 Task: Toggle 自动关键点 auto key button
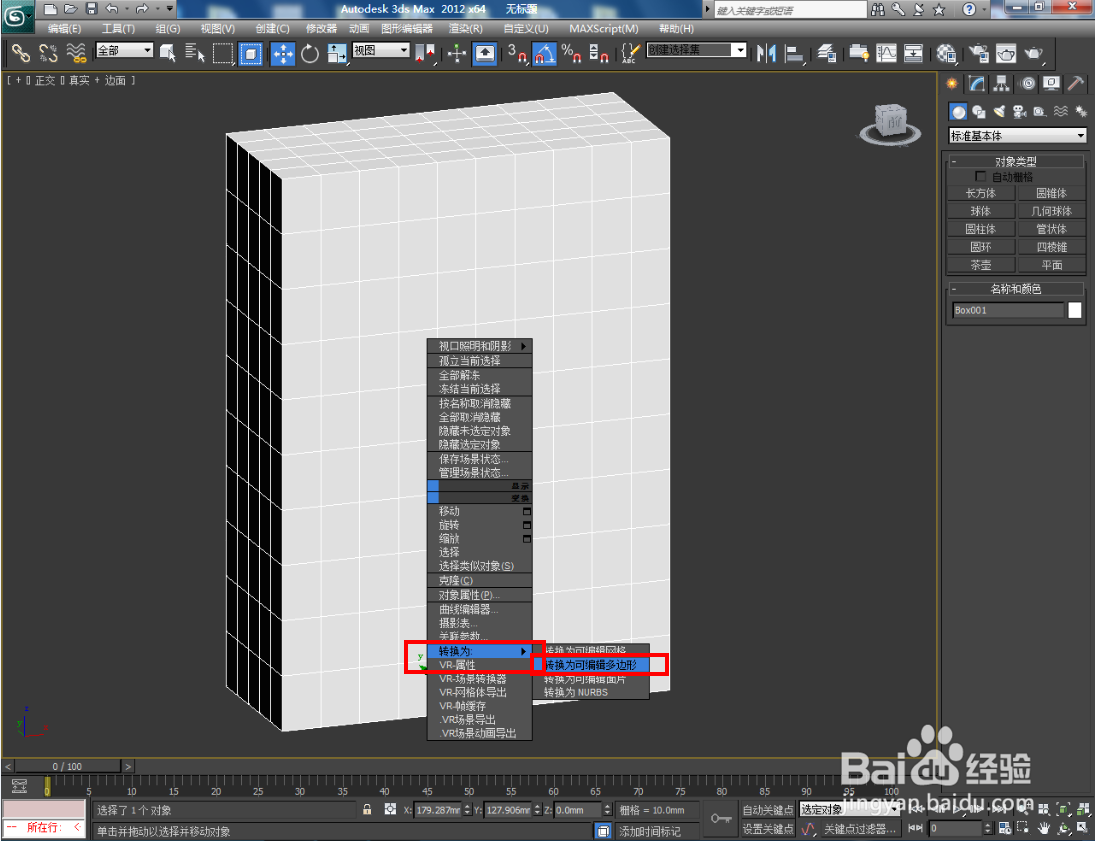click(767, 810)
